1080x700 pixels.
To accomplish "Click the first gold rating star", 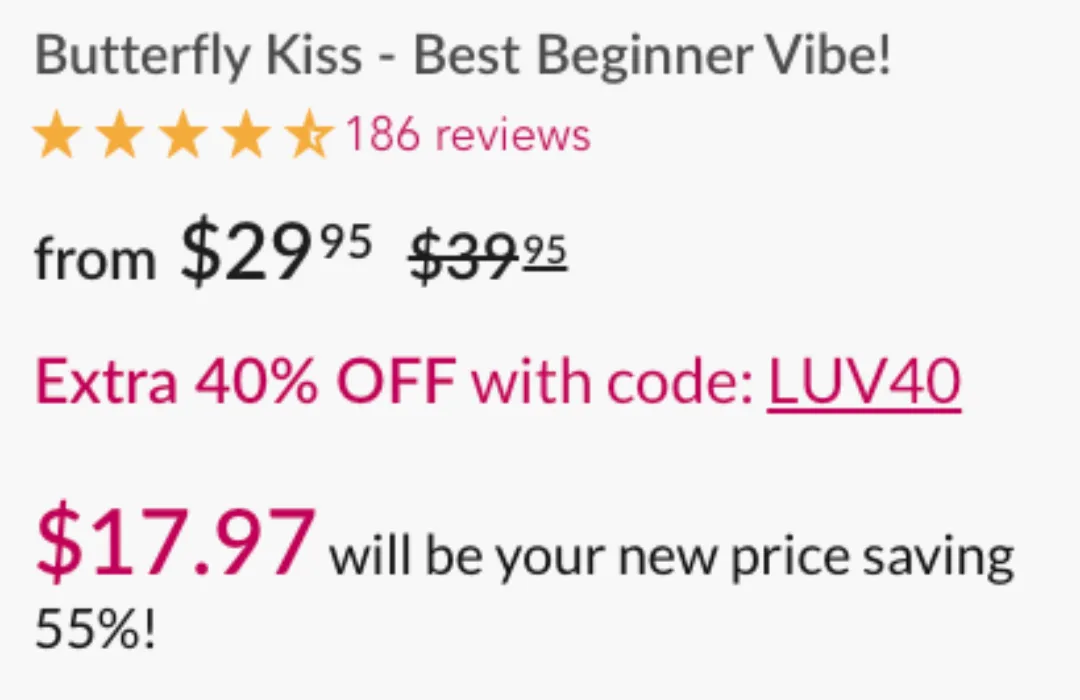I will pos(56,134).
